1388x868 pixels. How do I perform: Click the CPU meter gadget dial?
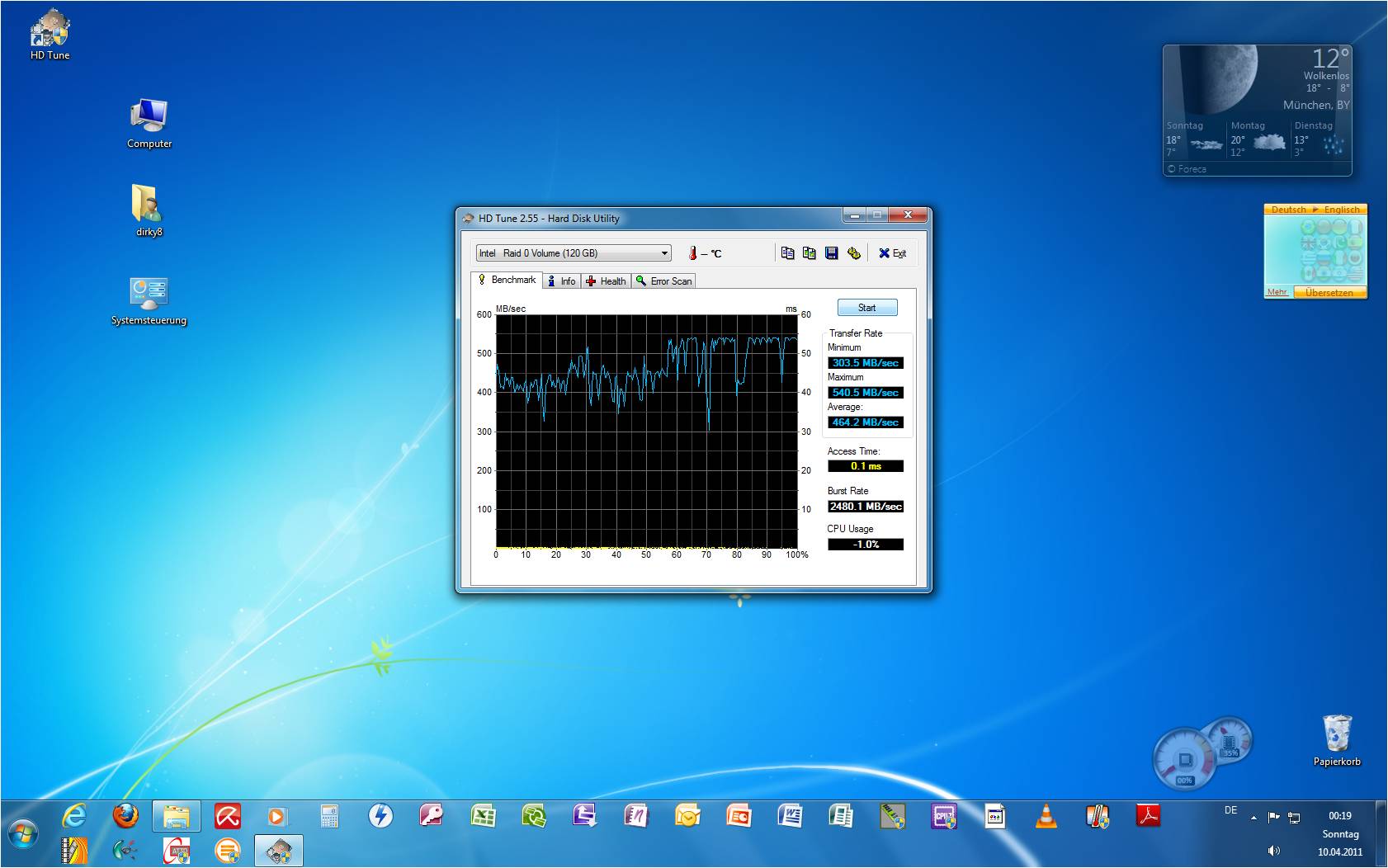1185,759
